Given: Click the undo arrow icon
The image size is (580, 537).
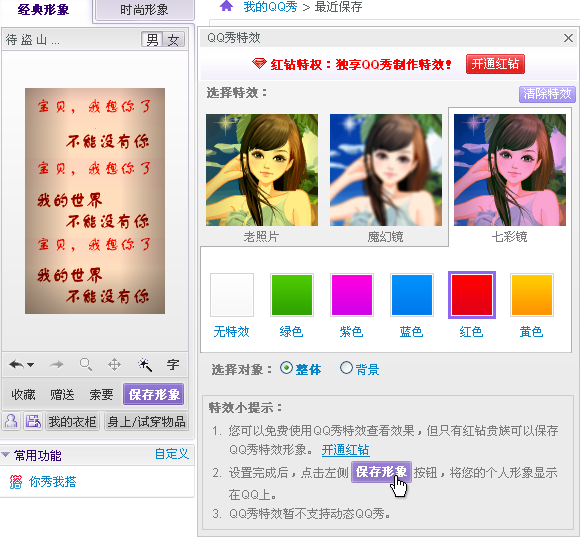Looking at the screenshot, I should pyautogui.click(x=16, y=365).
